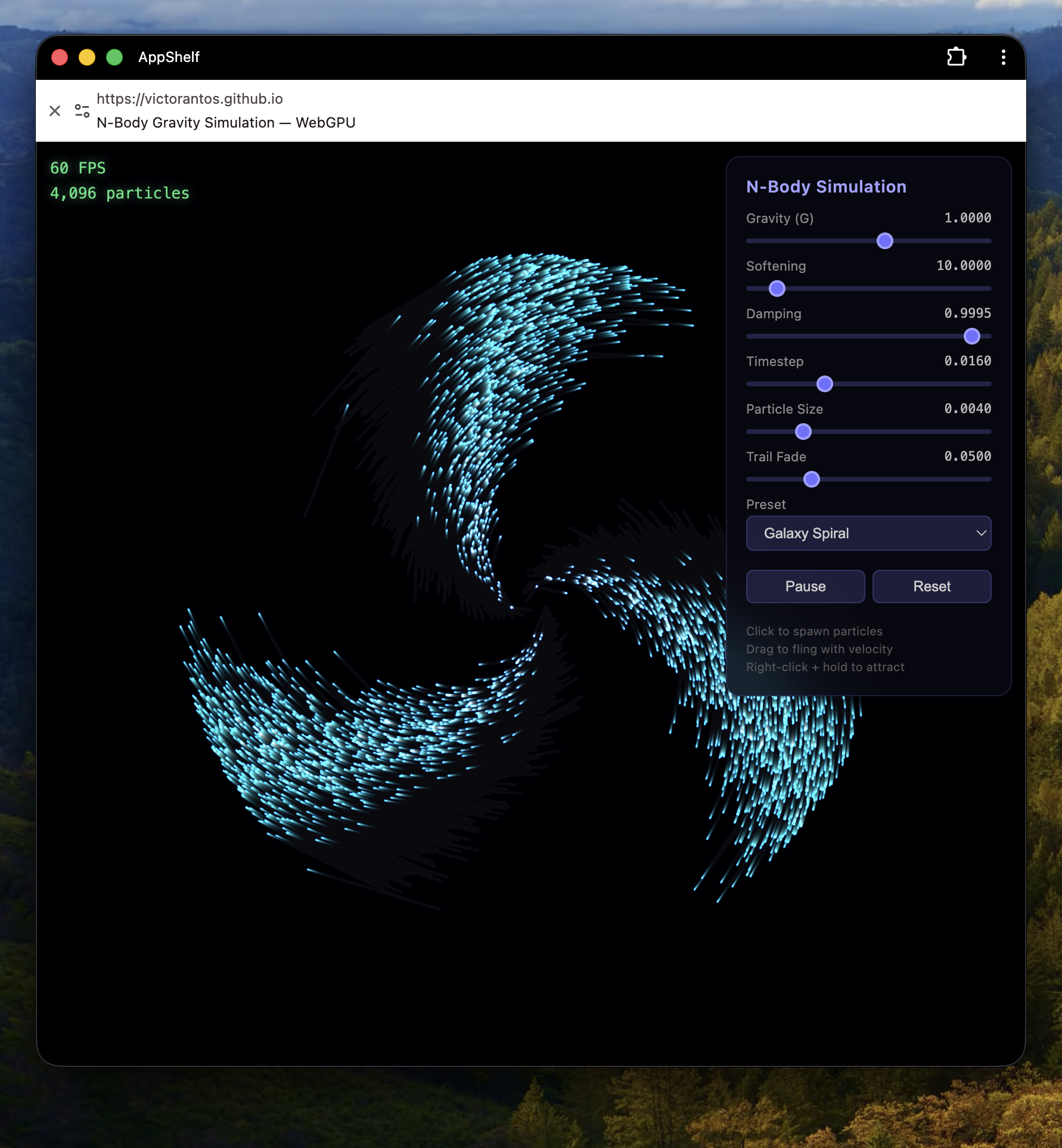This screenshot has height=1148, width=1062.
Task: Close the page with the X icon
Action: (x=55, y=111)
